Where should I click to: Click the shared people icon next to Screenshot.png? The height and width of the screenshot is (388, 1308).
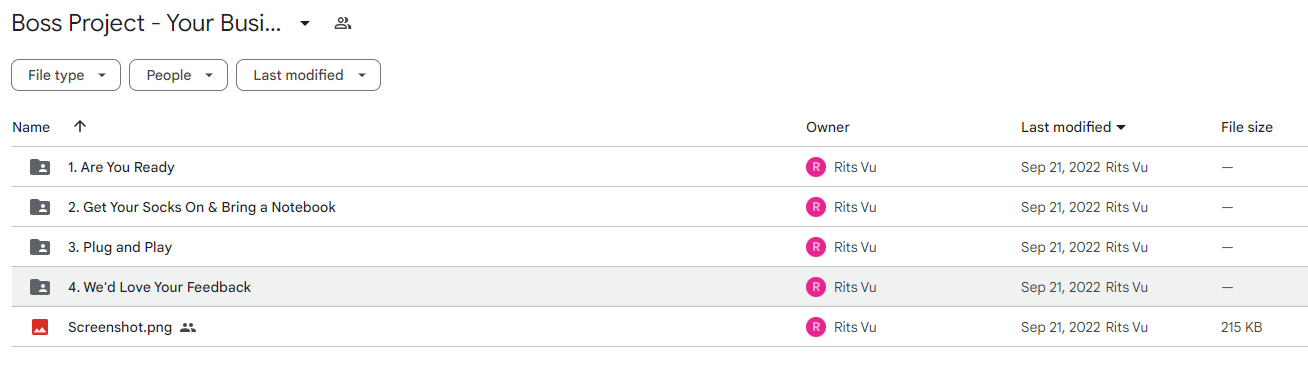[188, 327]
